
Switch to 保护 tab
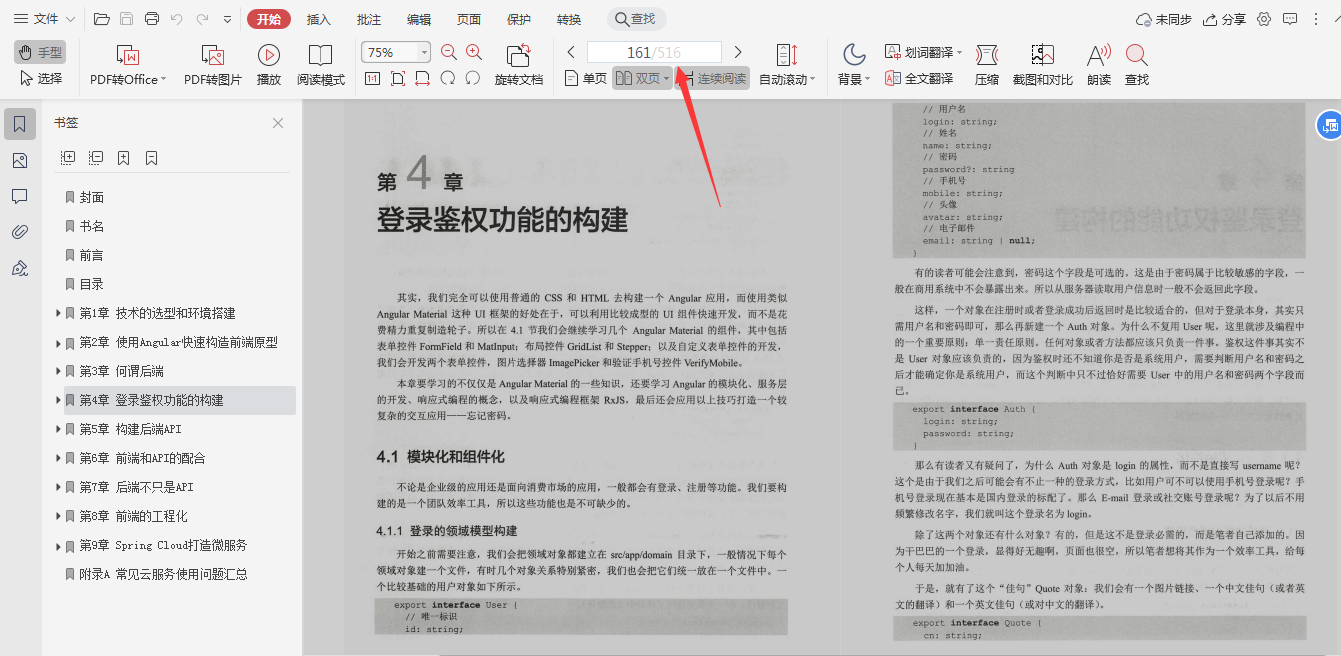click(519, 19)
